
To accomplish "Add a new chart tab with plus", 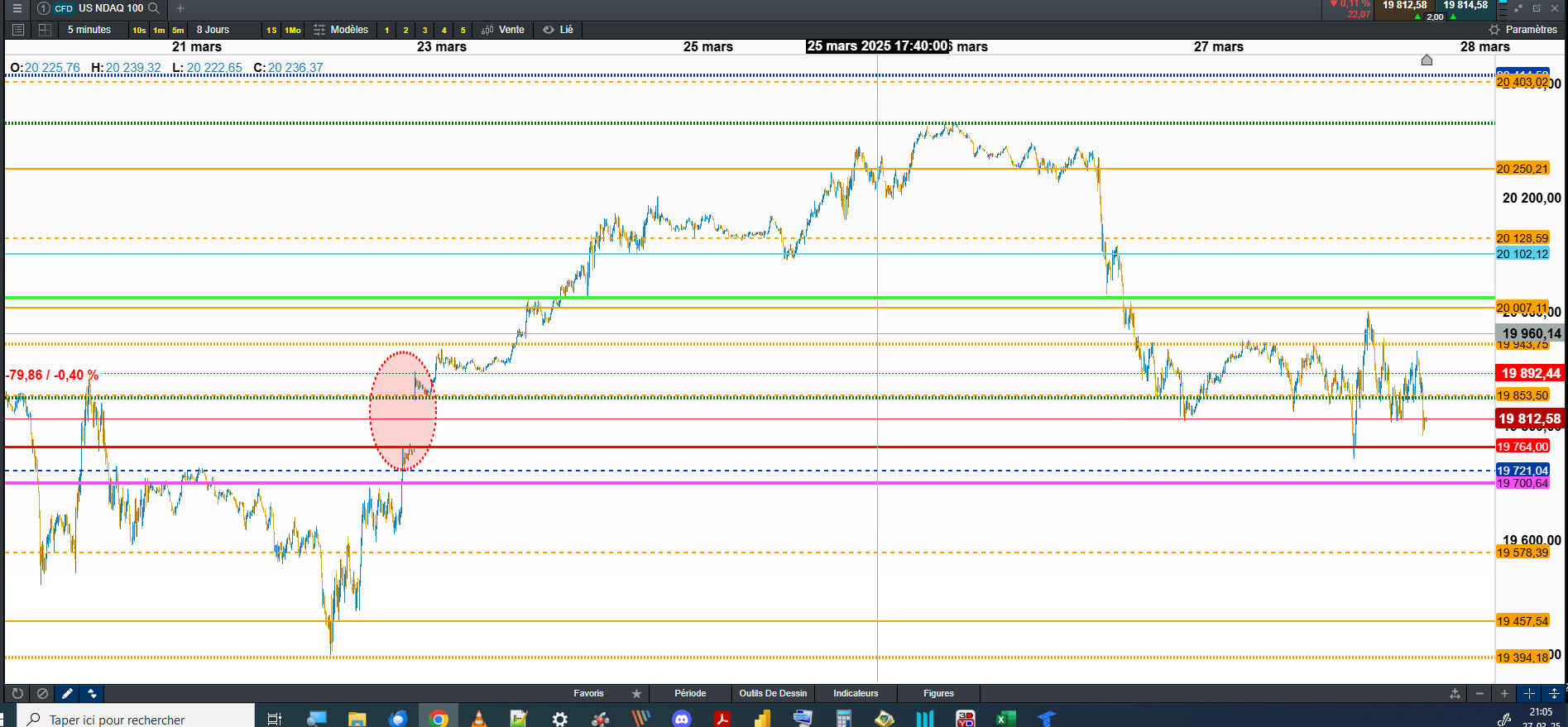I will pyautogui.click(x=180, y=8).
